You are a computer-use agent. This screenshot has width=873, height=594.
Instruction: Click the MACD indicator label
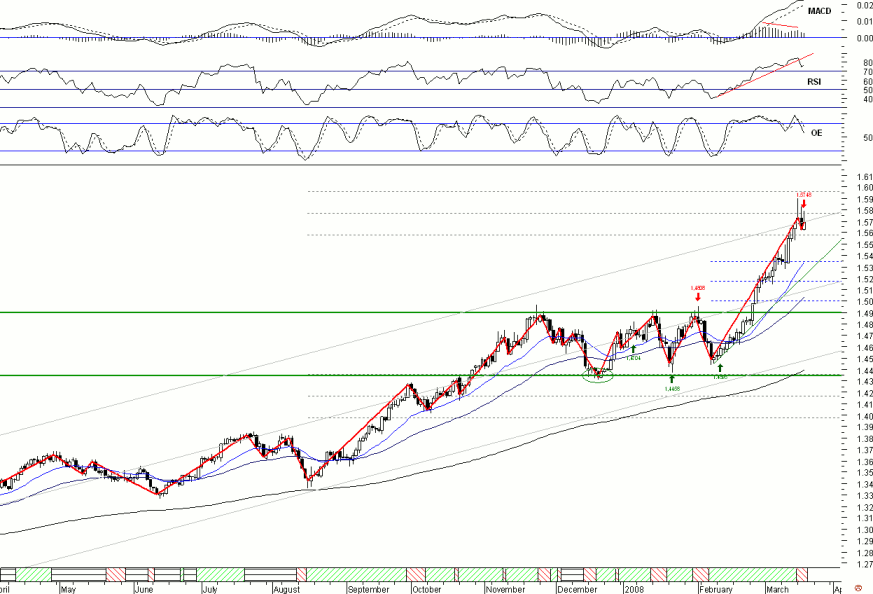pos(819,11)
